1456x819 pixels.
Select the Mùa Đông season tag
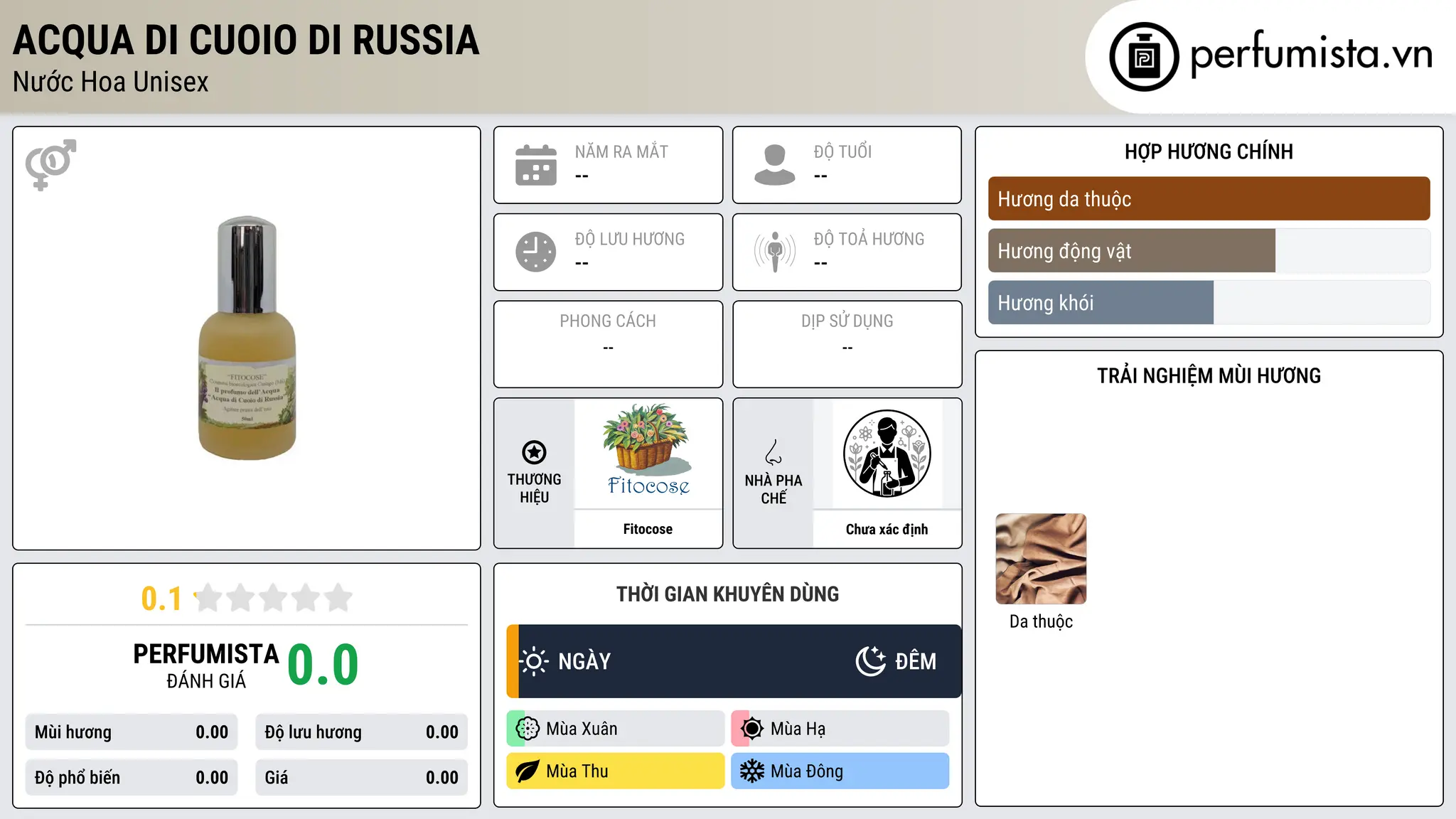tap(840, 771)
